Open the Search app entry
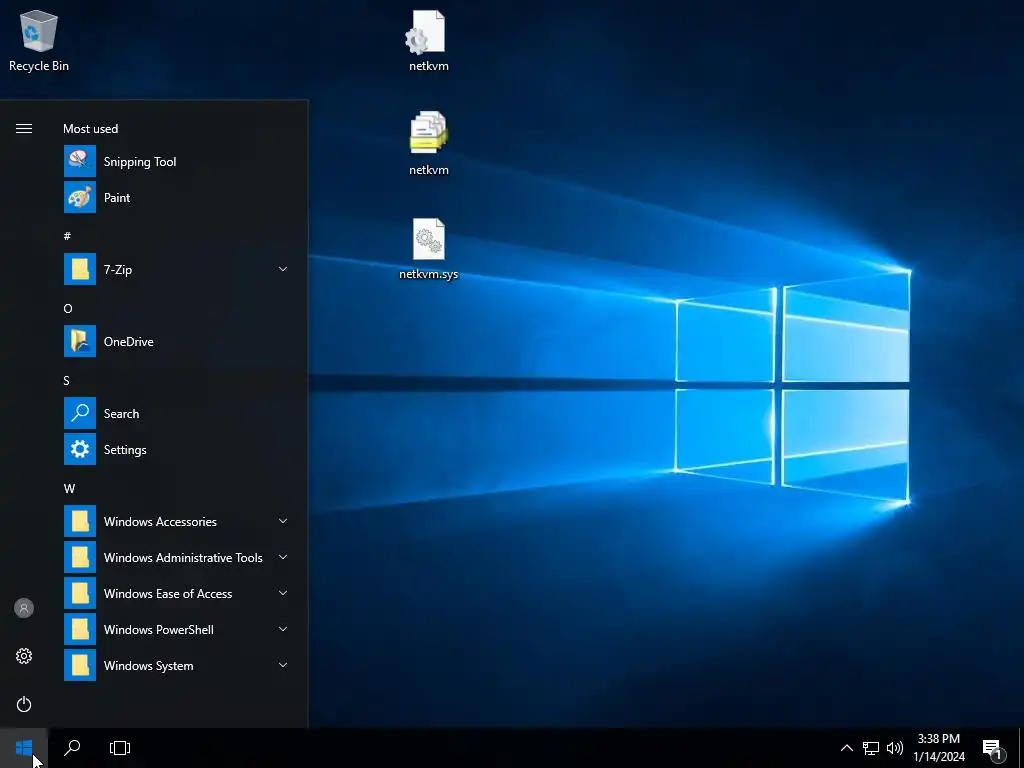 [176, 413]
